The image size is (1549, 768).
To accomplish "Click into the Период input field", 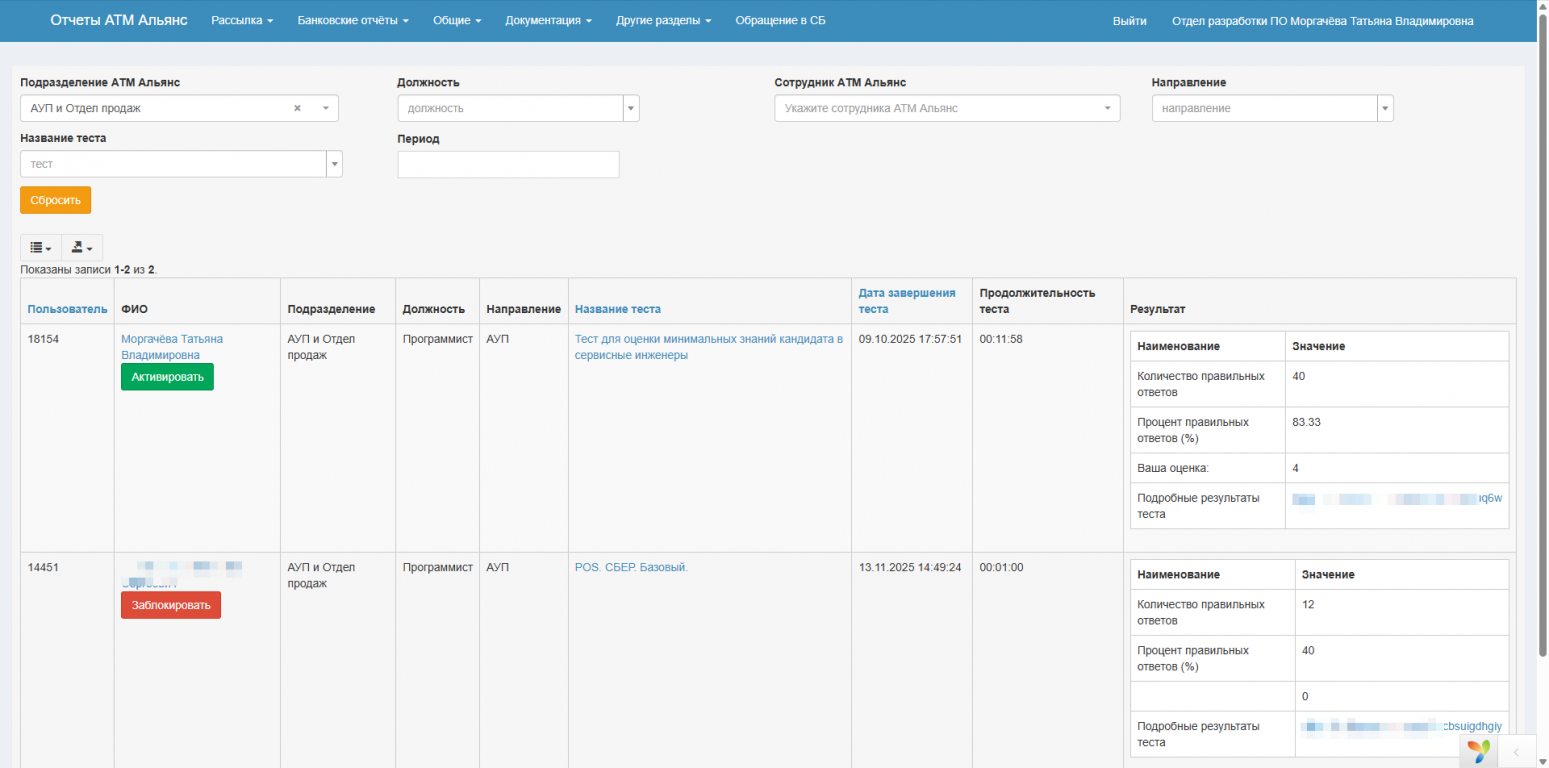I will pos(508,164).
